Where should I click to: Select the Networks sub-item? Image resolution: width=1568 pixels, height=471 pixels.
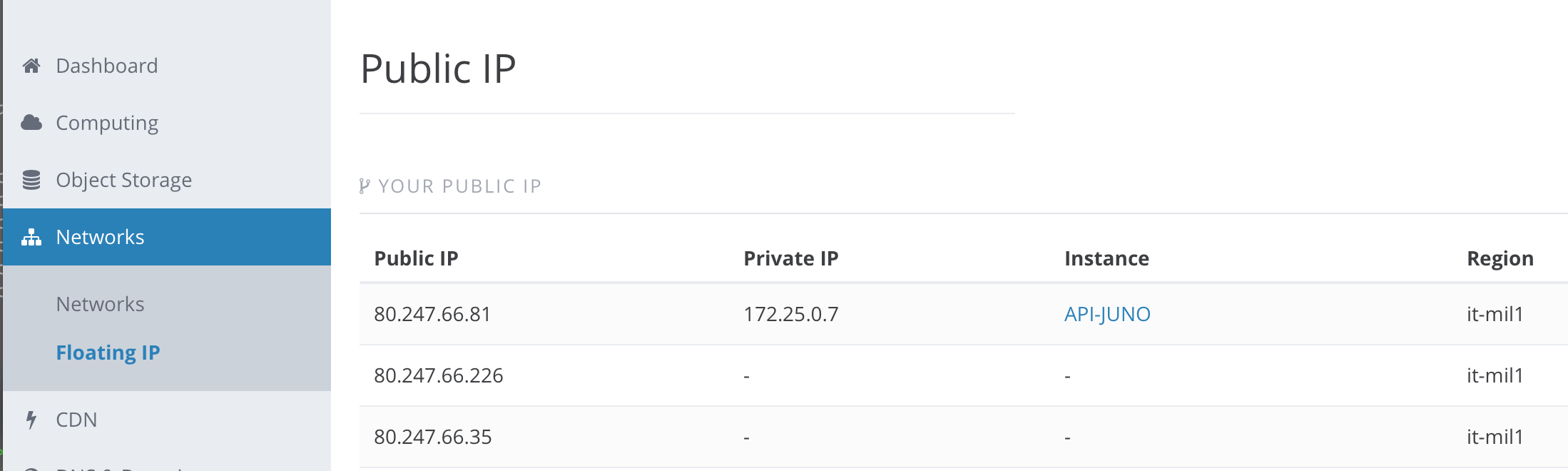[x=100, y=304]
